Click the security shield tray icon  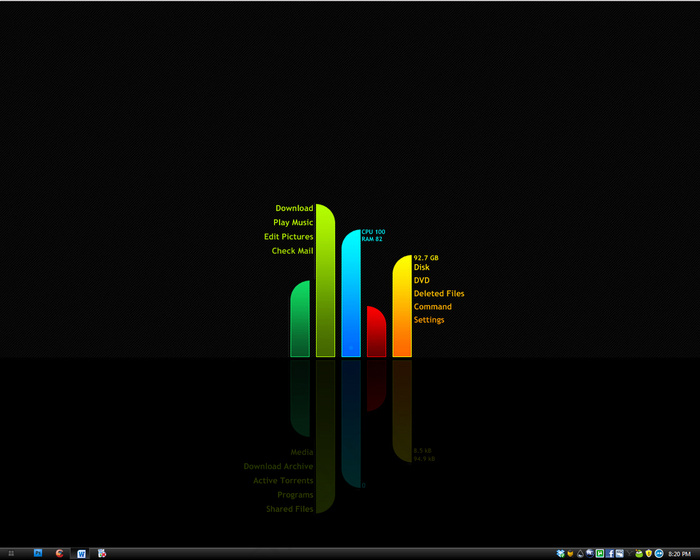(x=648, y=554)
